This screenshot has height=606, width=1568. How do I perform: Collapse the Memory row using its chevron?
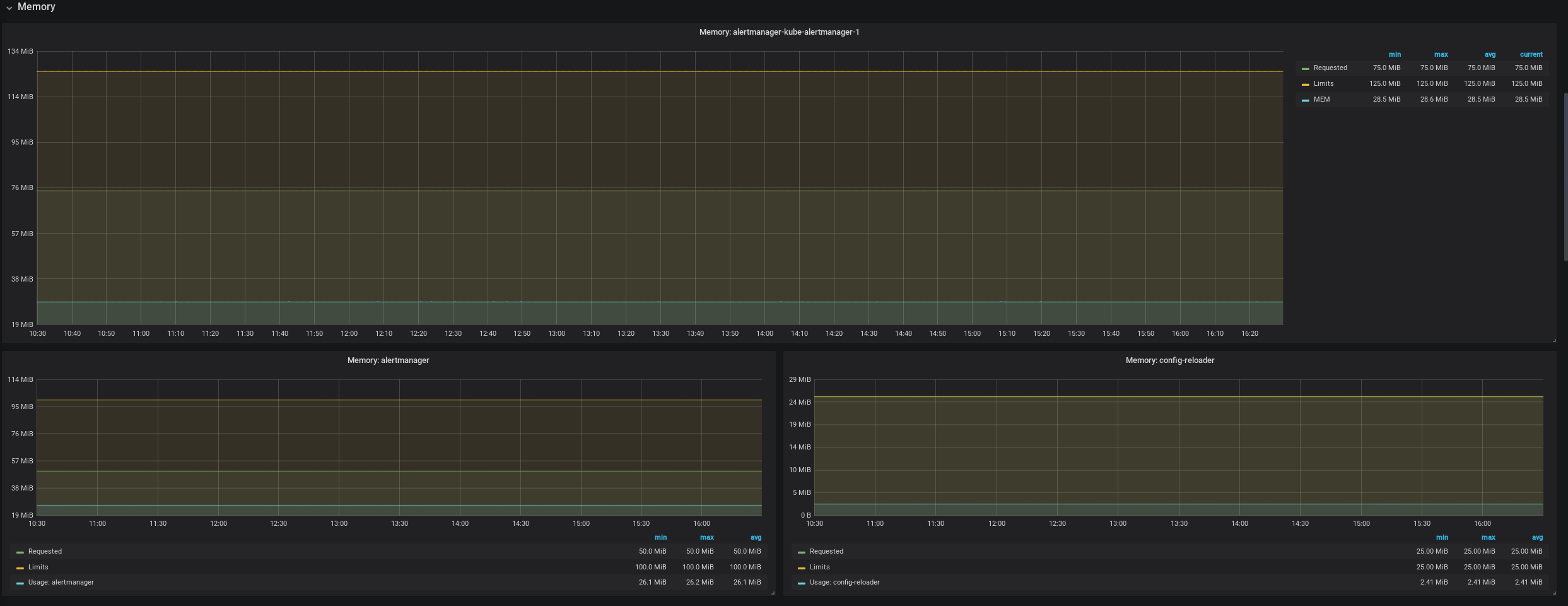pos(9,8)
